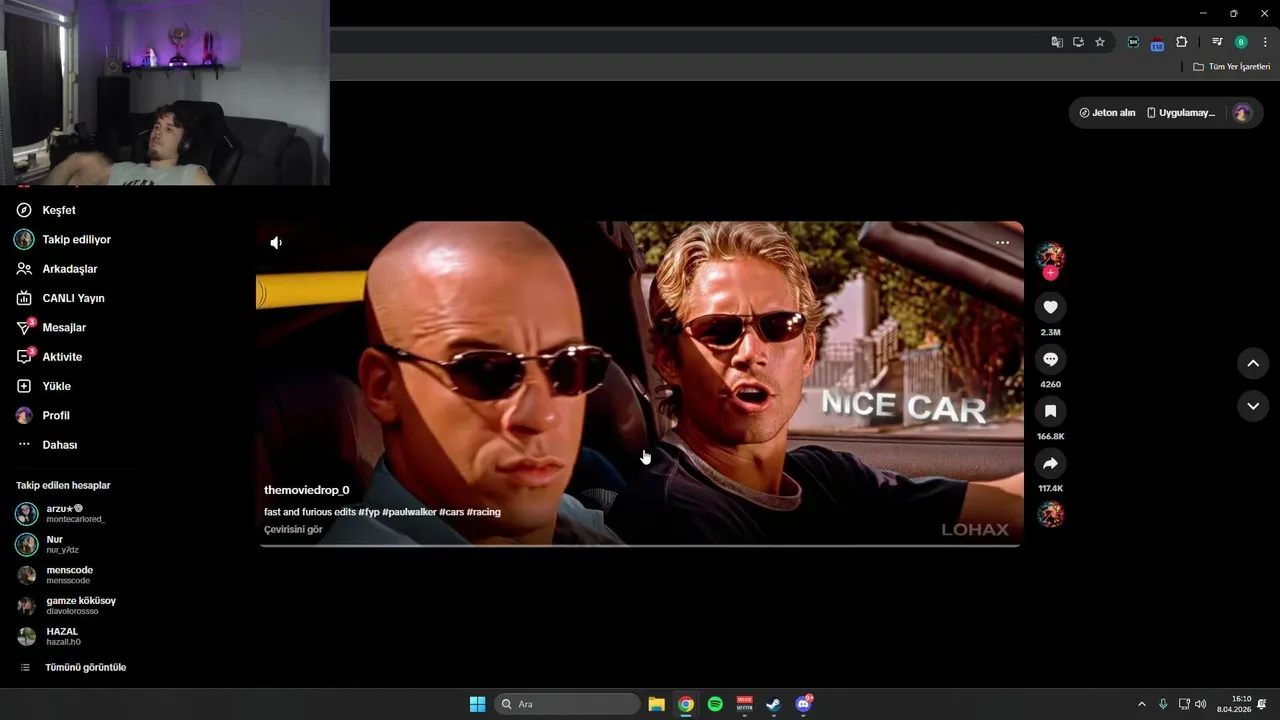Open the Chrome extensions puzzle icon
The image size is (1280, 720).
pos(1182,42)
